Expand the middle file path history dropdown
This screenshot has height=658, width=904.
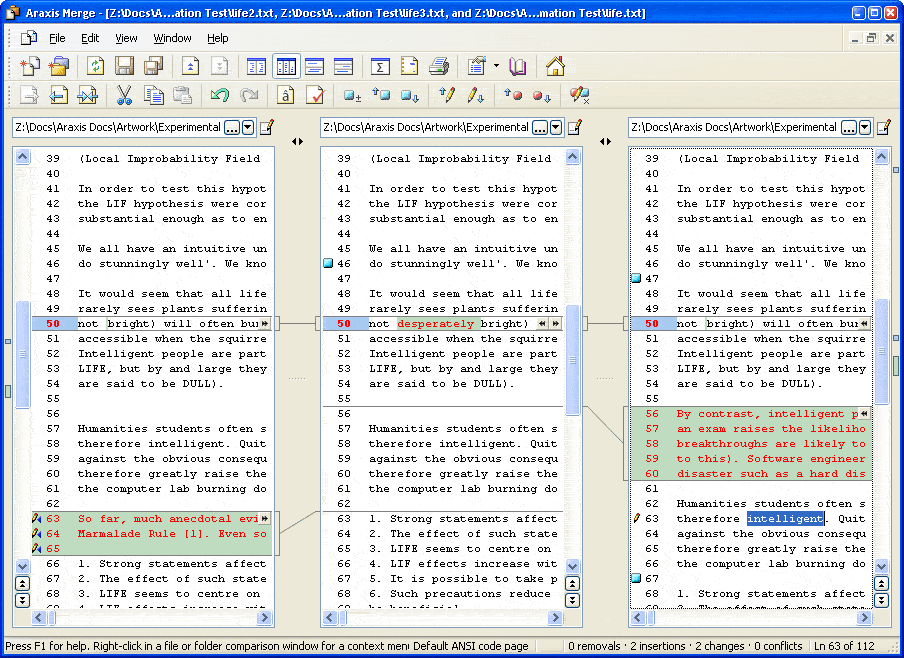(556, 128)
